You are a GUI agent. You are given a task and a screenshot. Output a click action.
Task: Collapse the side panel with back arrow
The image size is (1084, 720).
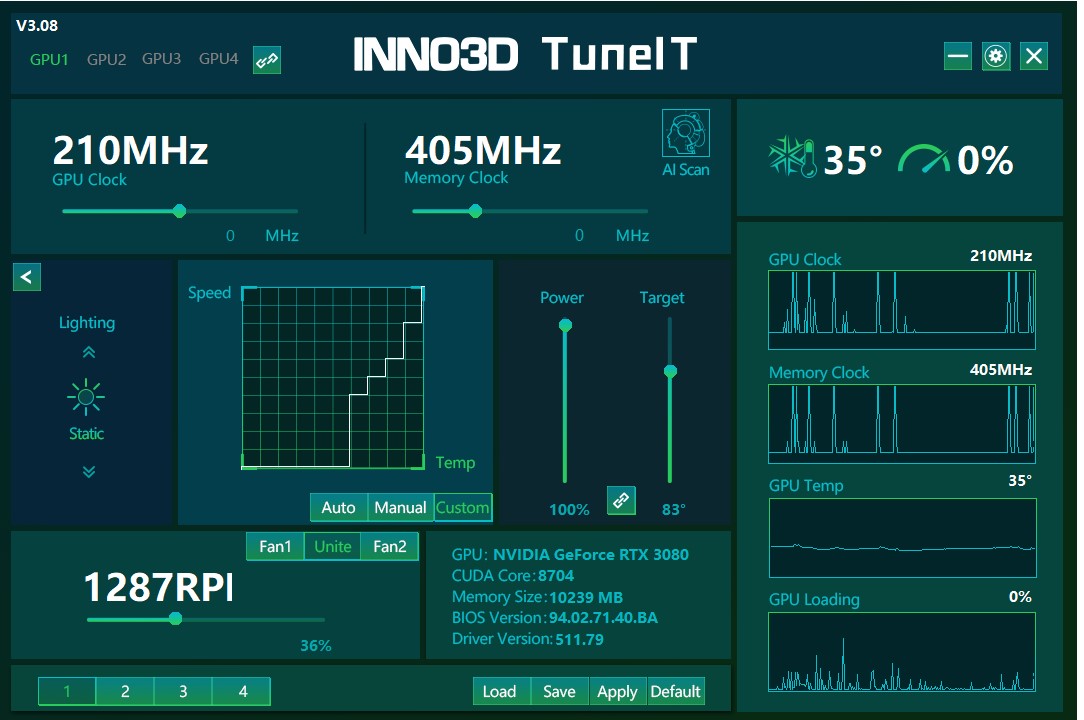[26, 277]
